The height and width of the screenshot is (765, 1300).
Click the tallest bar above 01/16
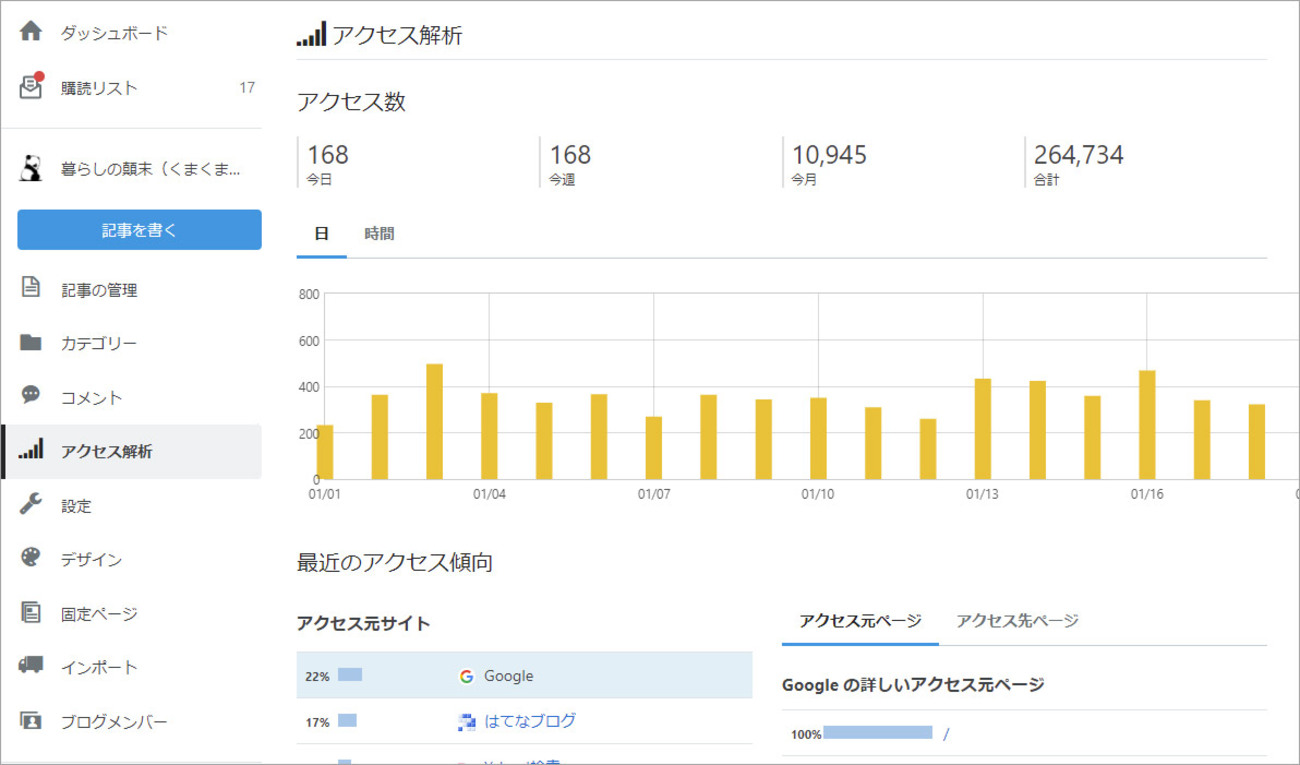[x=1147, y=424]
